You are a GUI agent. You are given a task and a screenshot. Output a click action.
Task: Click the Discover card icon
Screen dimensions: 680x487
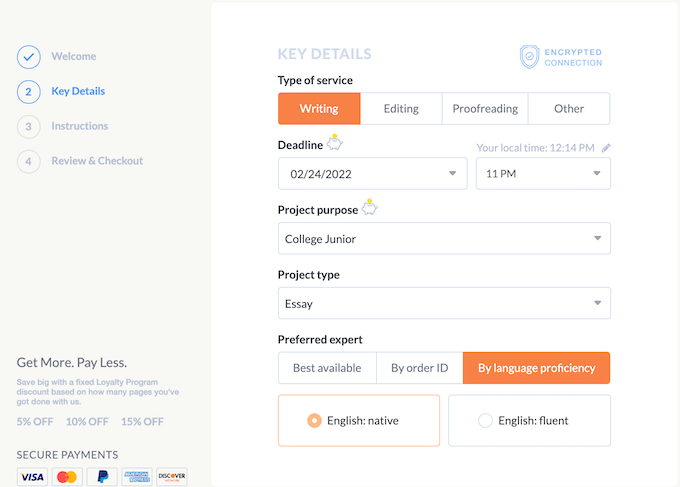click(x=172, y=477)
